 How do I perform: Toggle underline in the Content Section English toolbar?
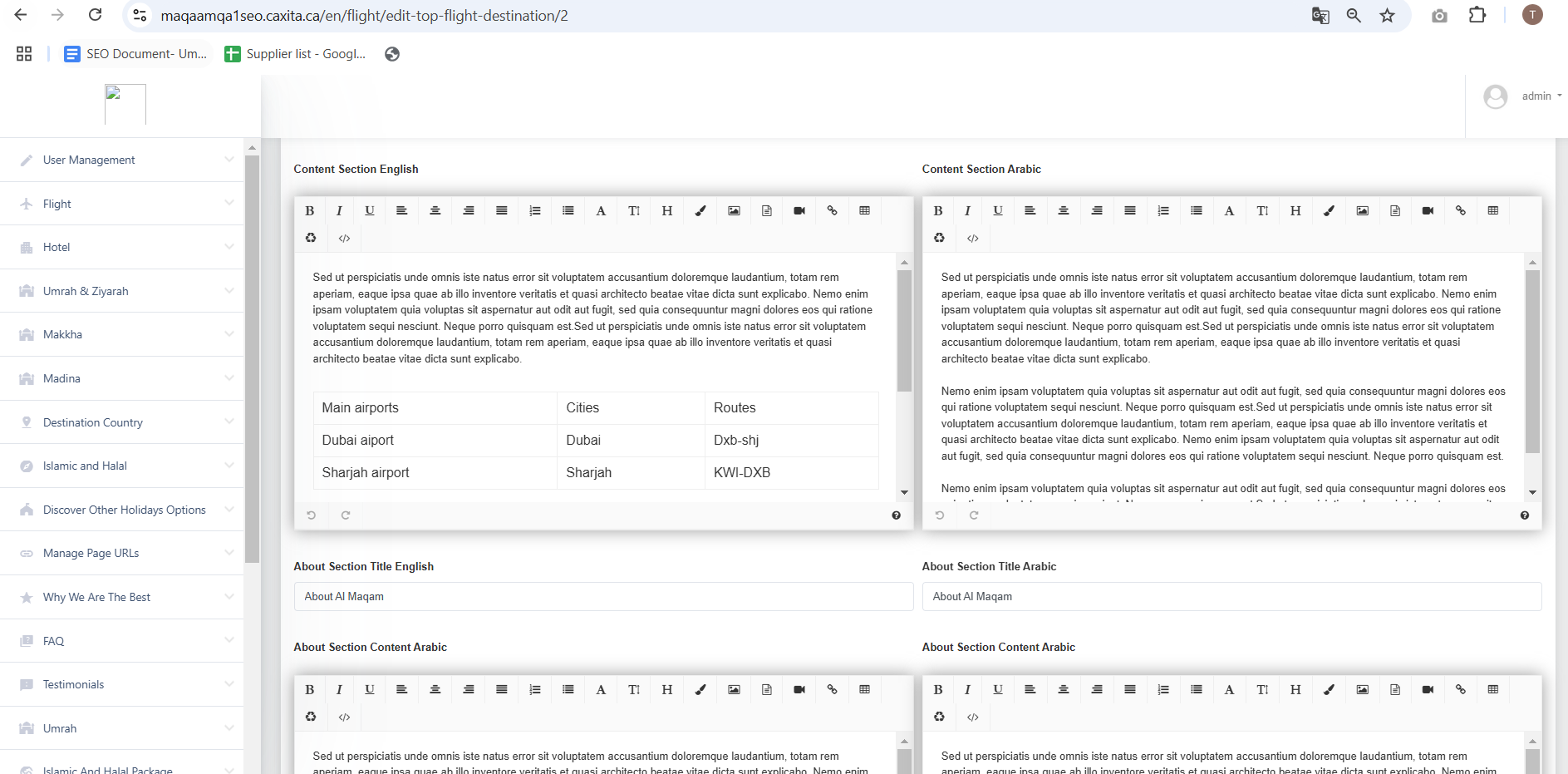370,211
